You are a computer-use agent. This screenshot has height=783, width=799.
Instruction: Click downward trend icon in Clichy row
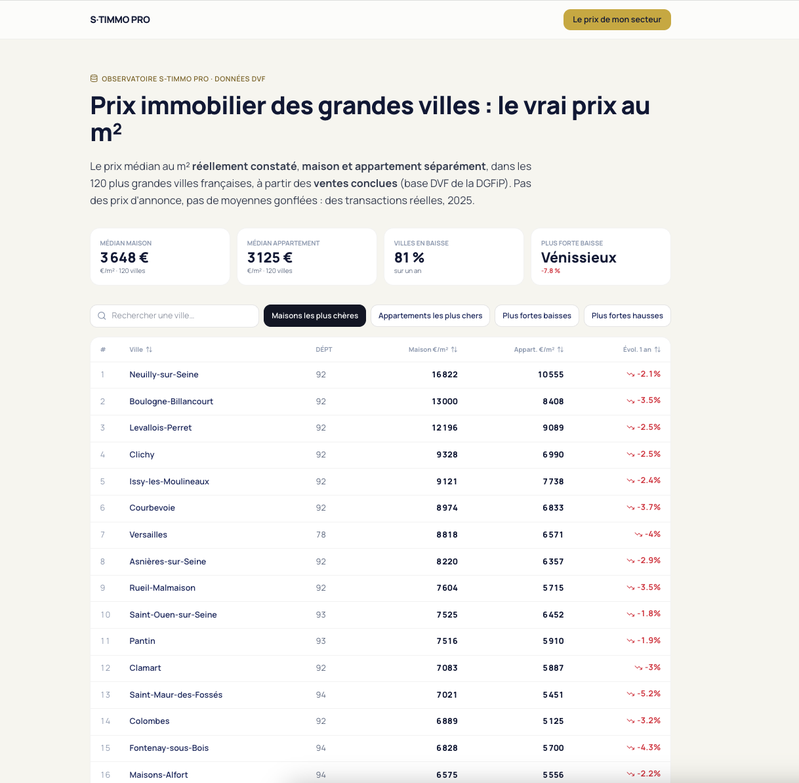coord(630,454)
